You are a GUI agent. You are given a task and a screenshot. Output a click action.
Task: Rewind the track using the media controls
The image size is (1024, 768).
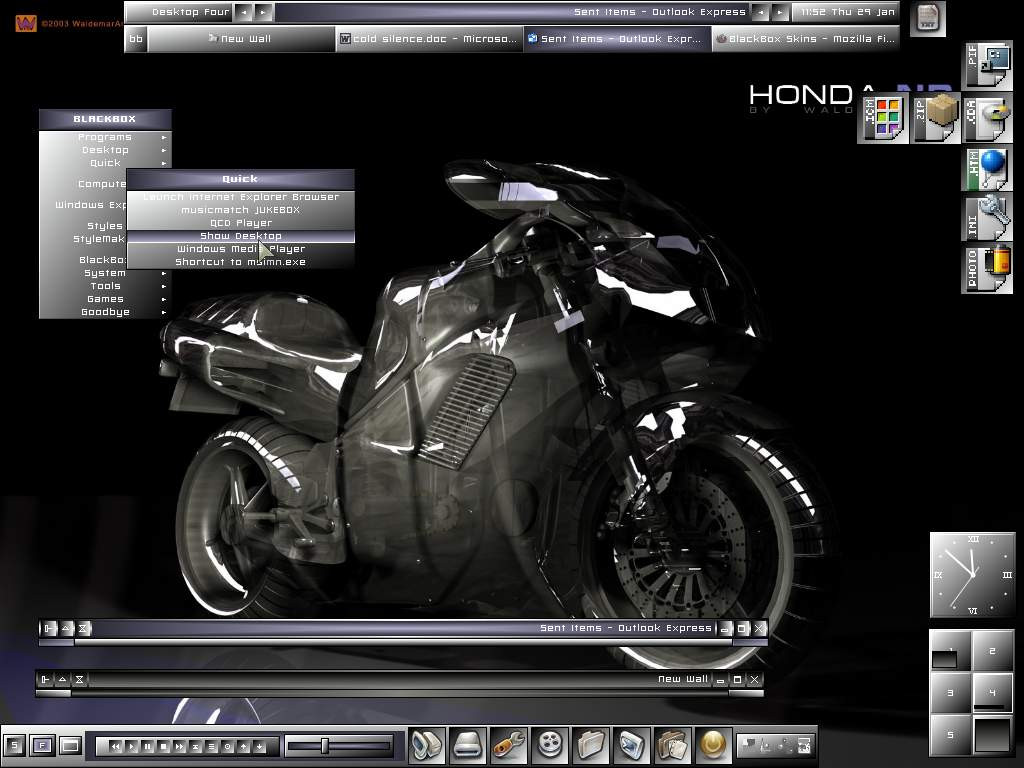coord(116,746)
